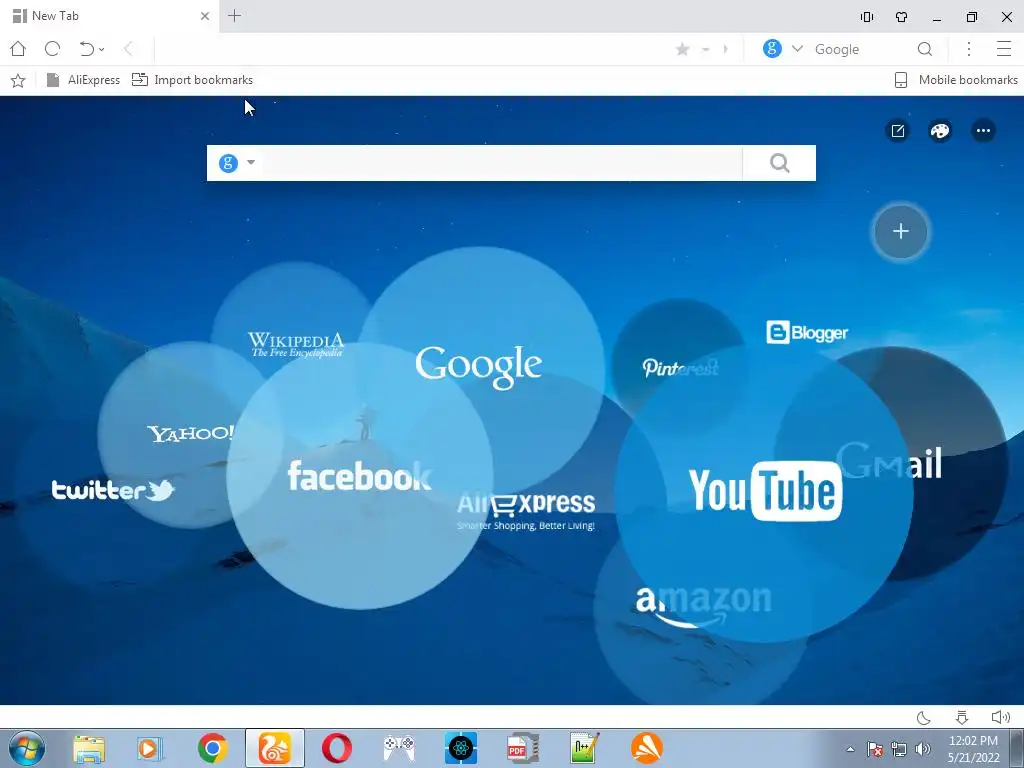
Task: Open the AliExpress speed dial shortcut
Action: click(x=526, y=511)
